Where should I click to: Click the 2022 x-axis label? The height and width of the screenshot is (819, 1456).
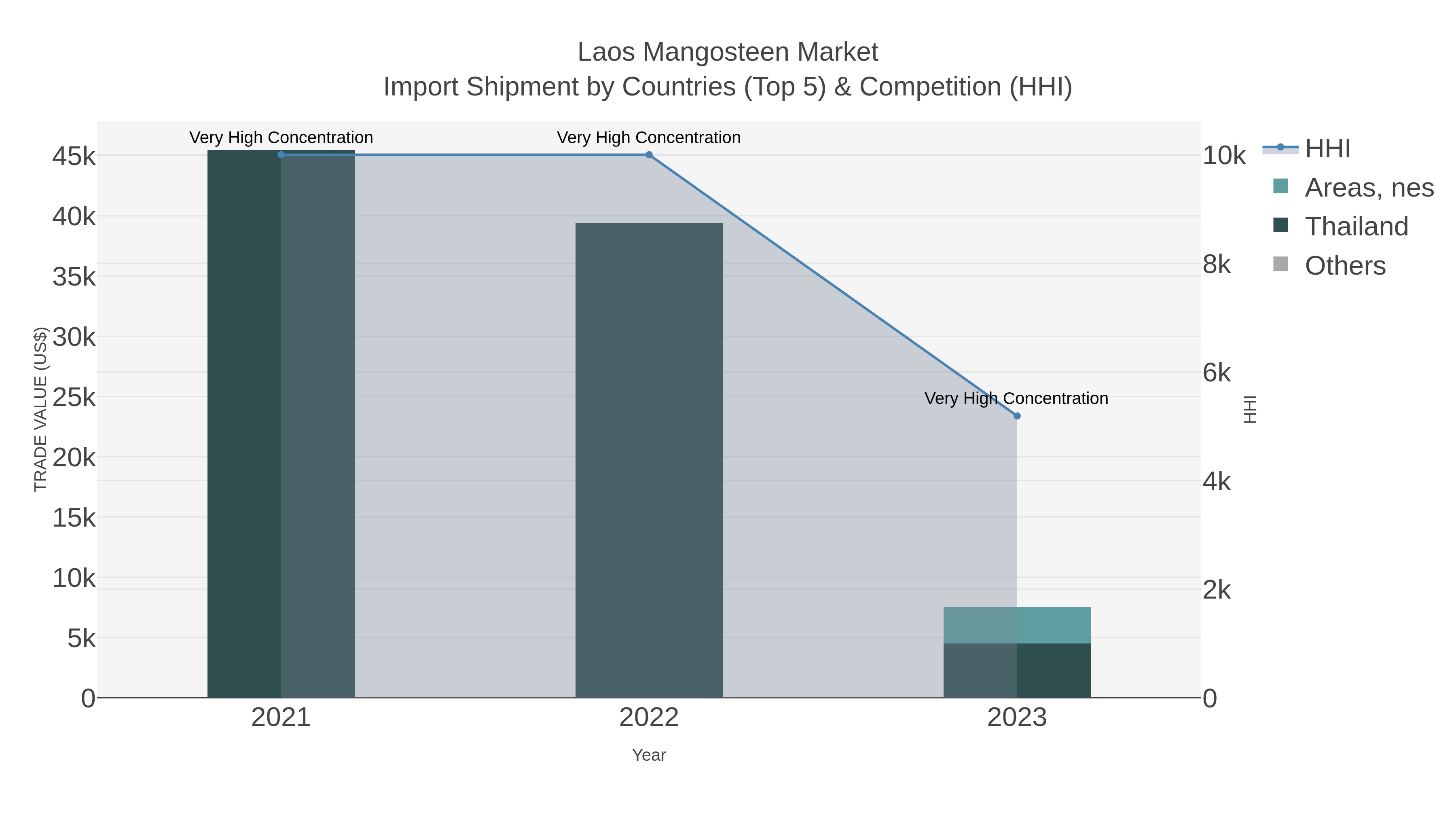point(649,718)
